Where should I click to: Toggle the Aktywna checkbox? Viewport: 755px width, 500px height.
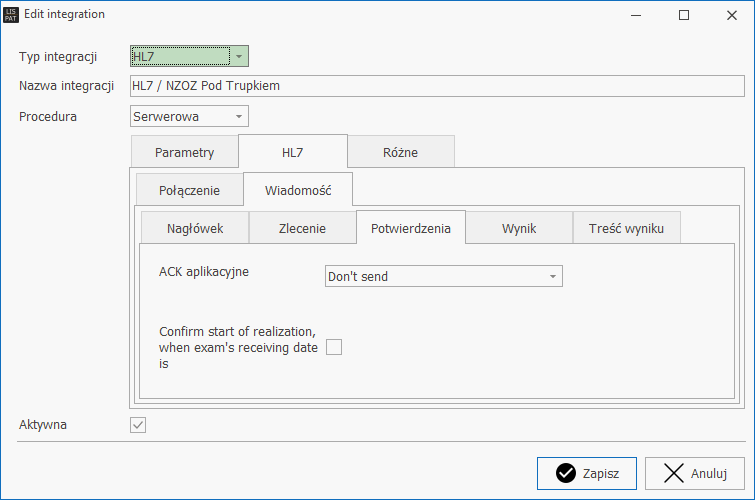[139, 425]
